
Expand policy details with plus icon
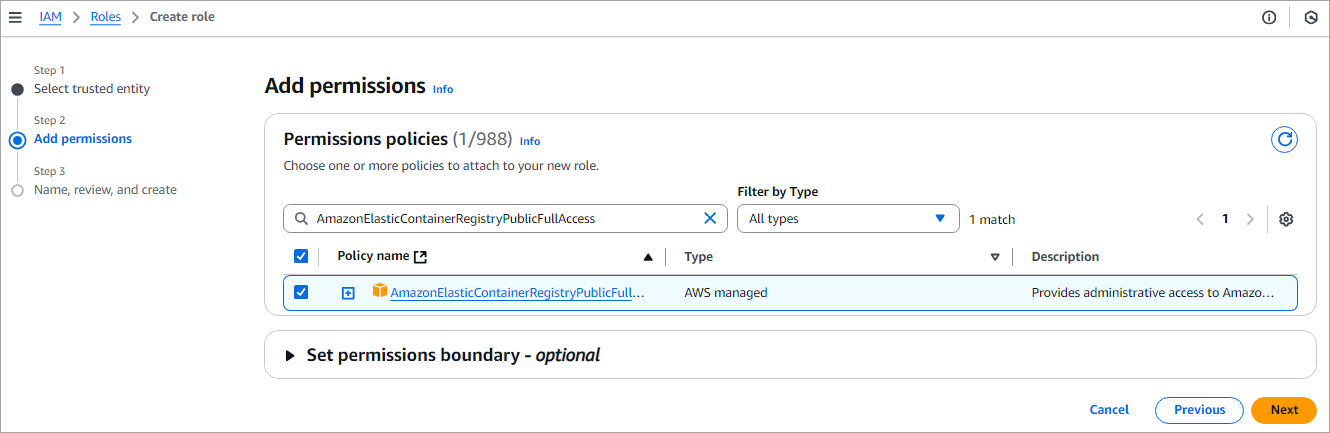tap(348, 293)
